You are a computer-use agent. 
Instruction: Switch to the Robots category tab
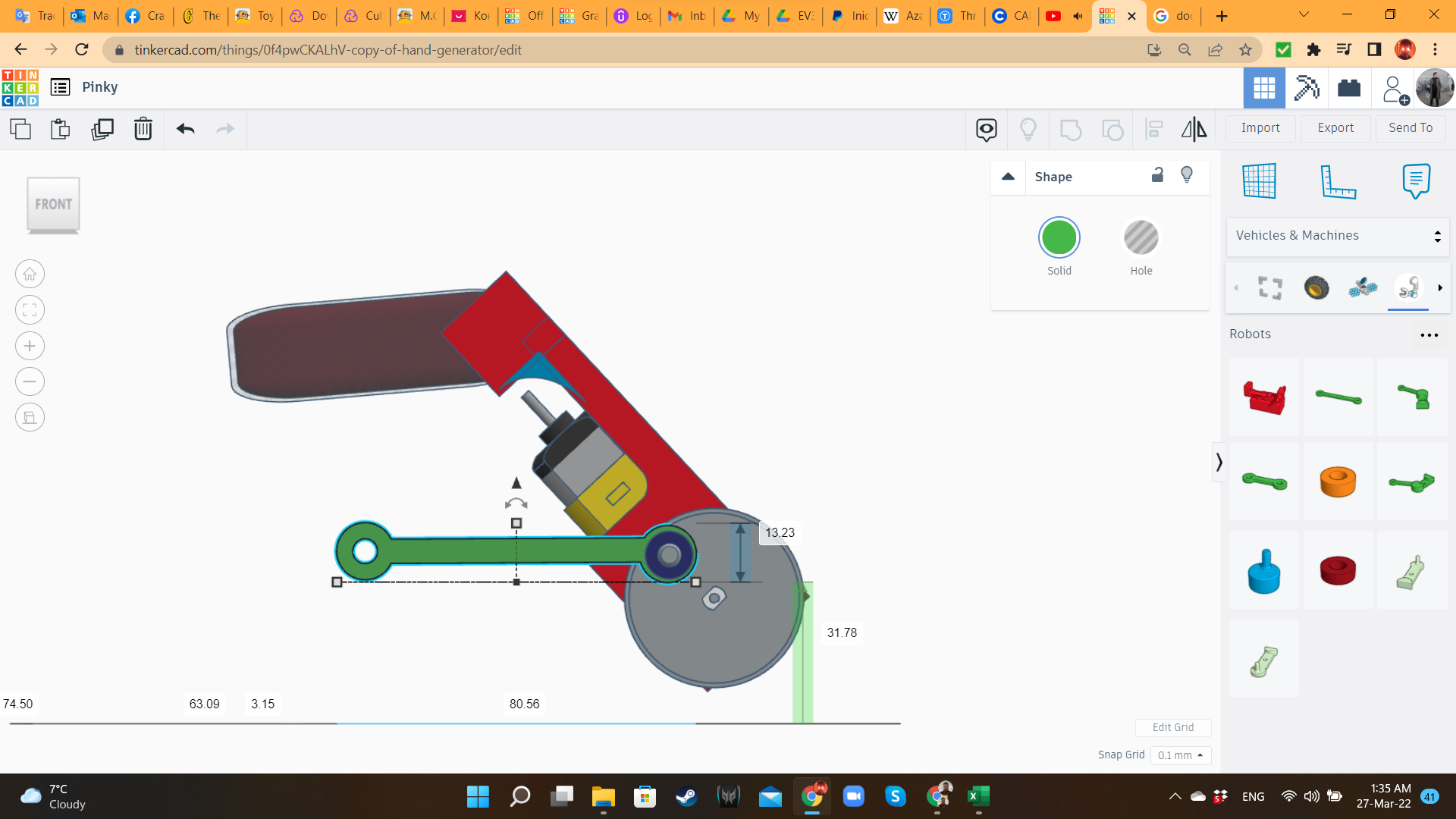(1408, 288)
